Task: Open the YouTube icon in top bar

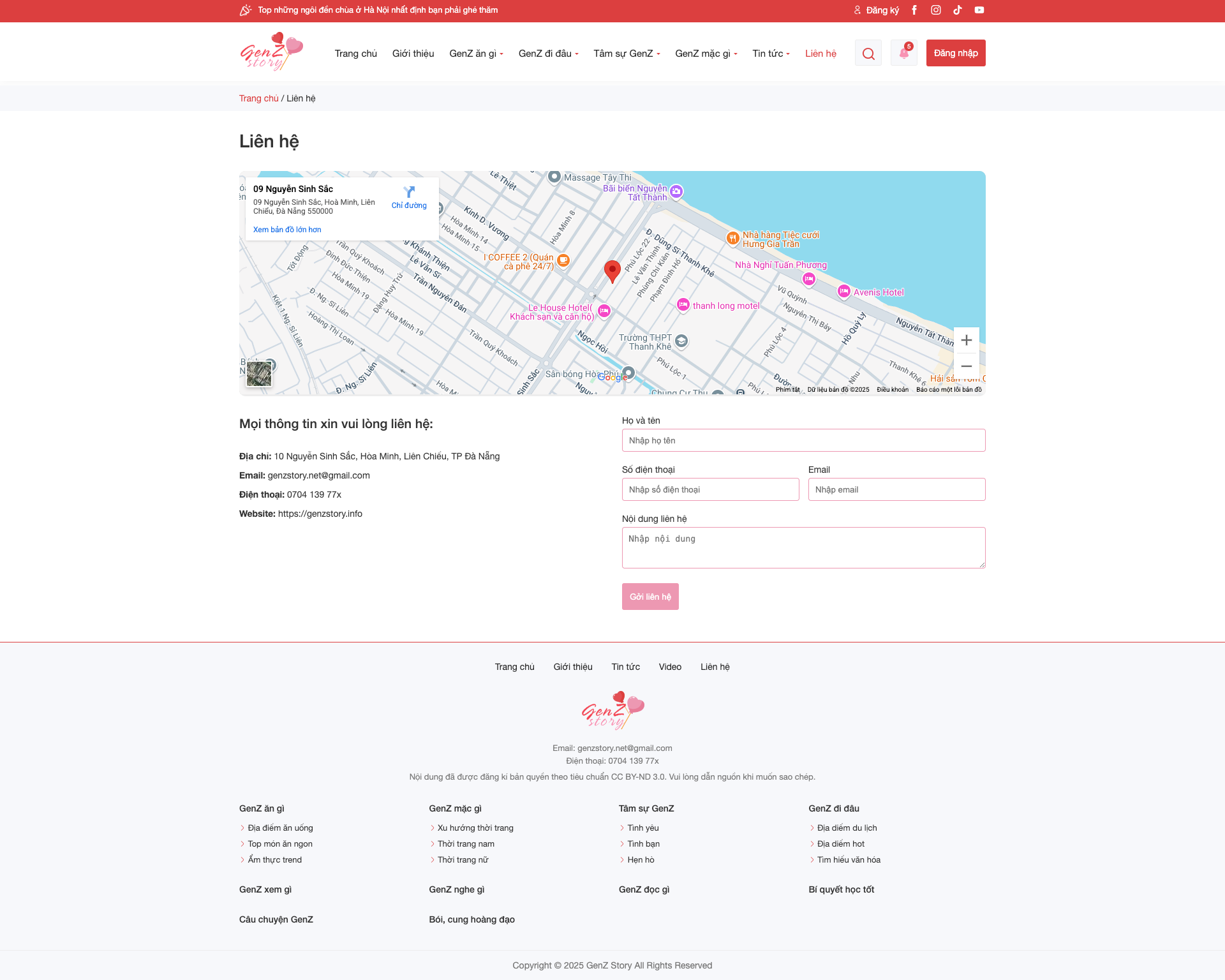Action: (x=979, y=10)
